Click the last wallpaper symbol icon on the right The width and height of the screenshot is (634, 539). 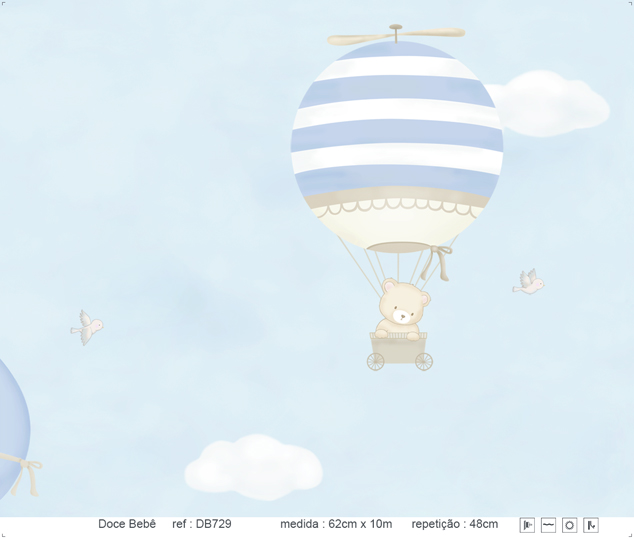coord(591,525)
